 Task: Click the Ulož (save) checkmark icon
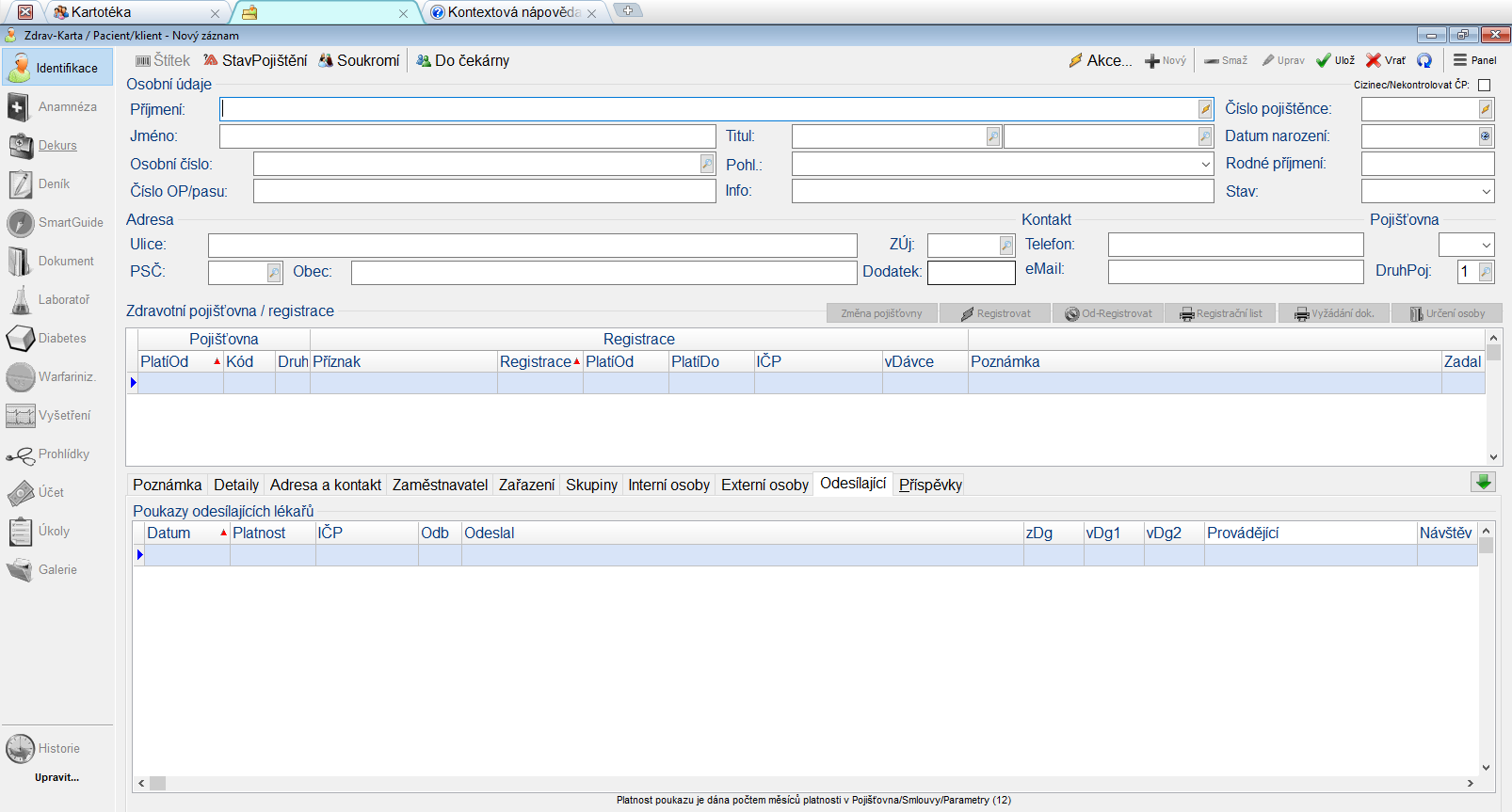1324,60
